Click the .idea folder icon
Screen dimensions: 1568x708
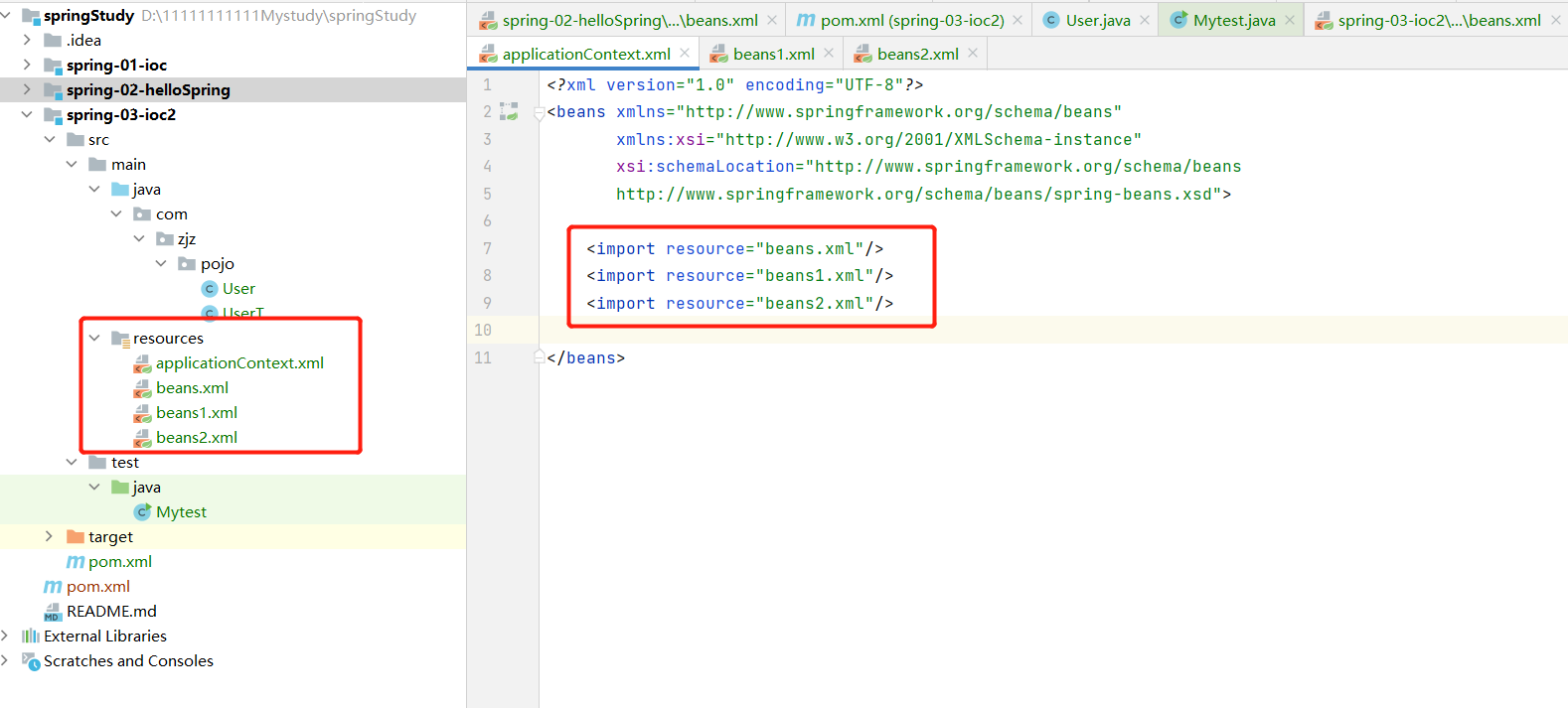54,41
